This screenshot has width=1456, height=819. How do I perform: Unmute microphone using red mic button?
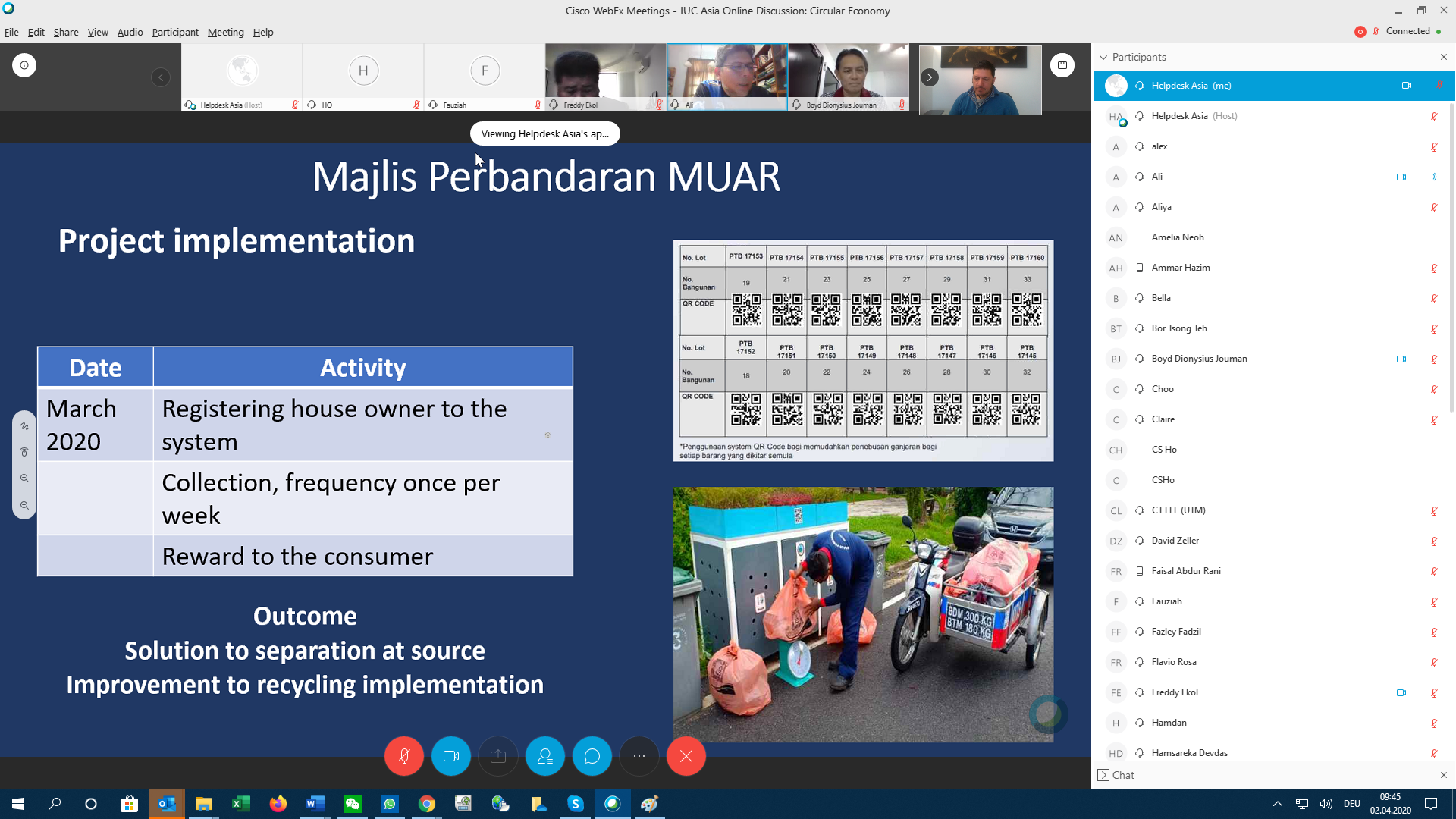(403, 756)
